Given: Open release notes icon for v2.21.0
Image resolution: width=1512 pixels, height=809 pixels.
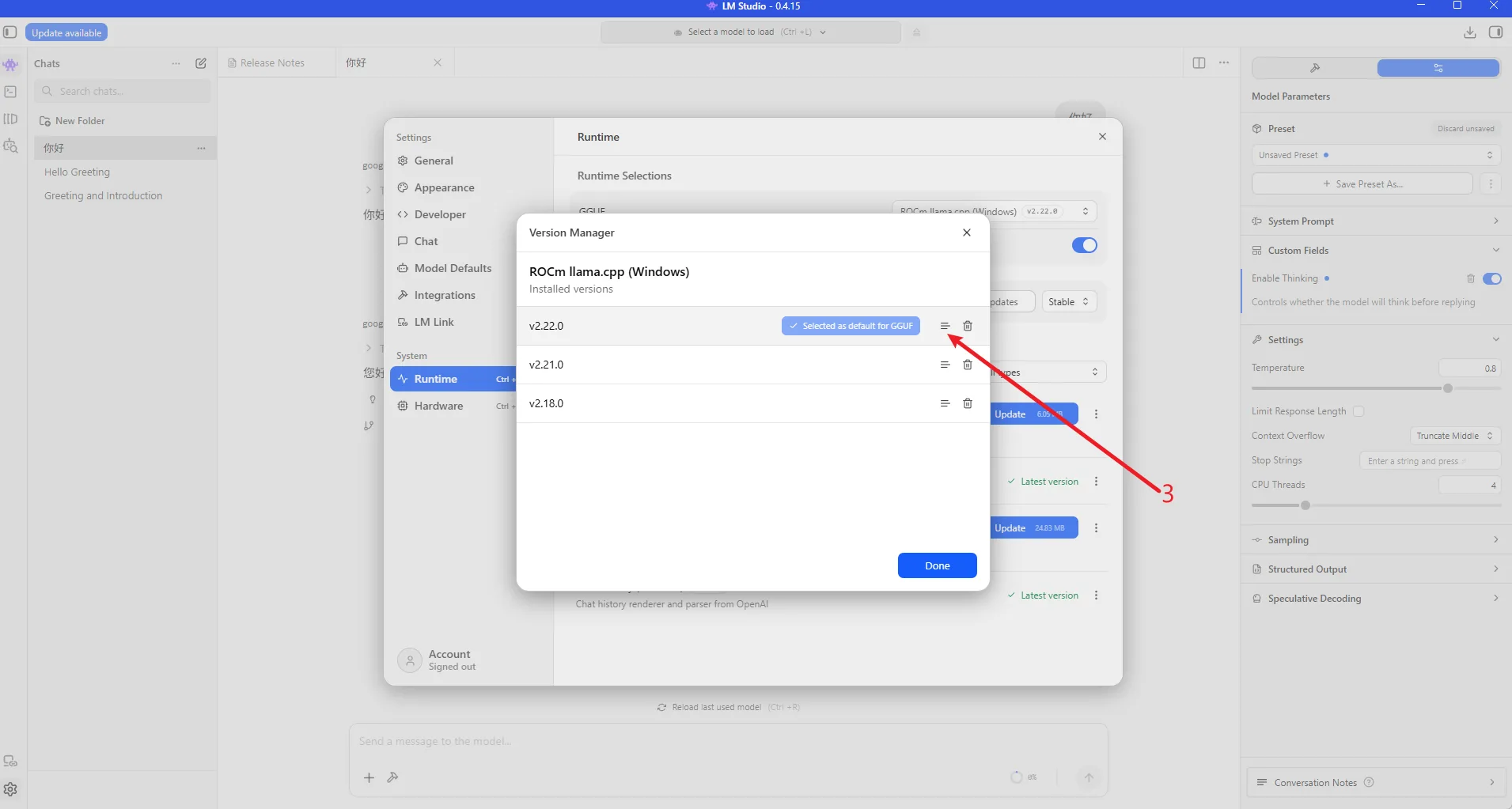Looking at the screenshot, I should pyautogui.click(x=945, y=365).
